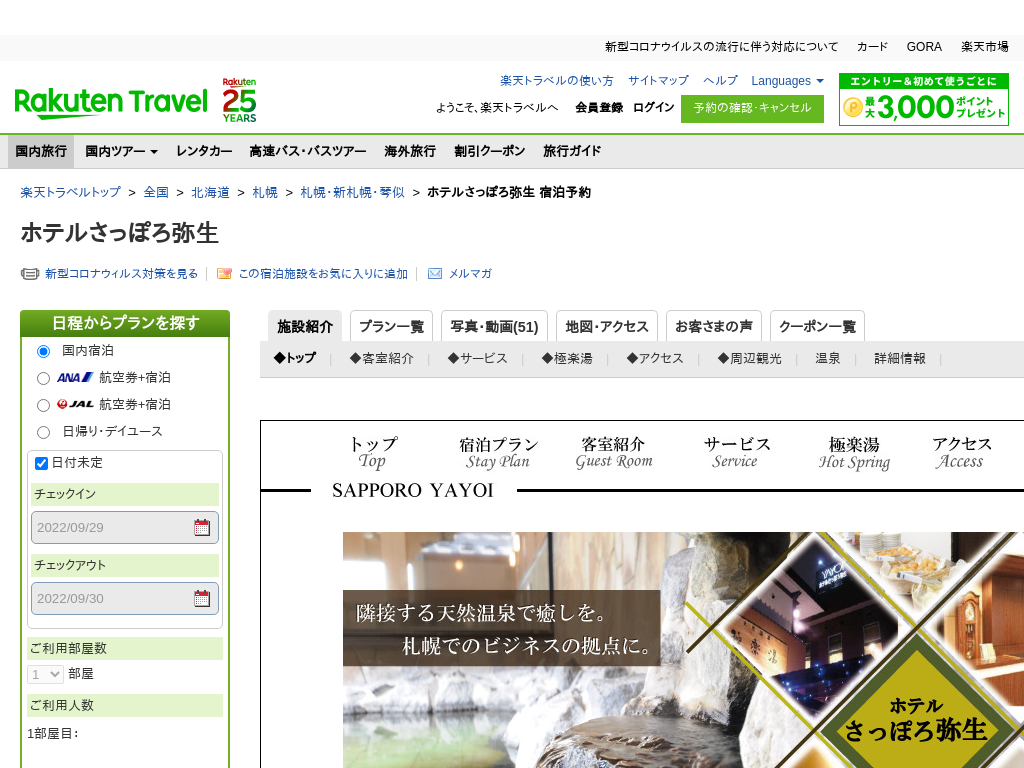This screenshot has height=768, width=1024.
Task: Click the ◆客室紹介 sub-navigation link
Action: tap(381, 359)
